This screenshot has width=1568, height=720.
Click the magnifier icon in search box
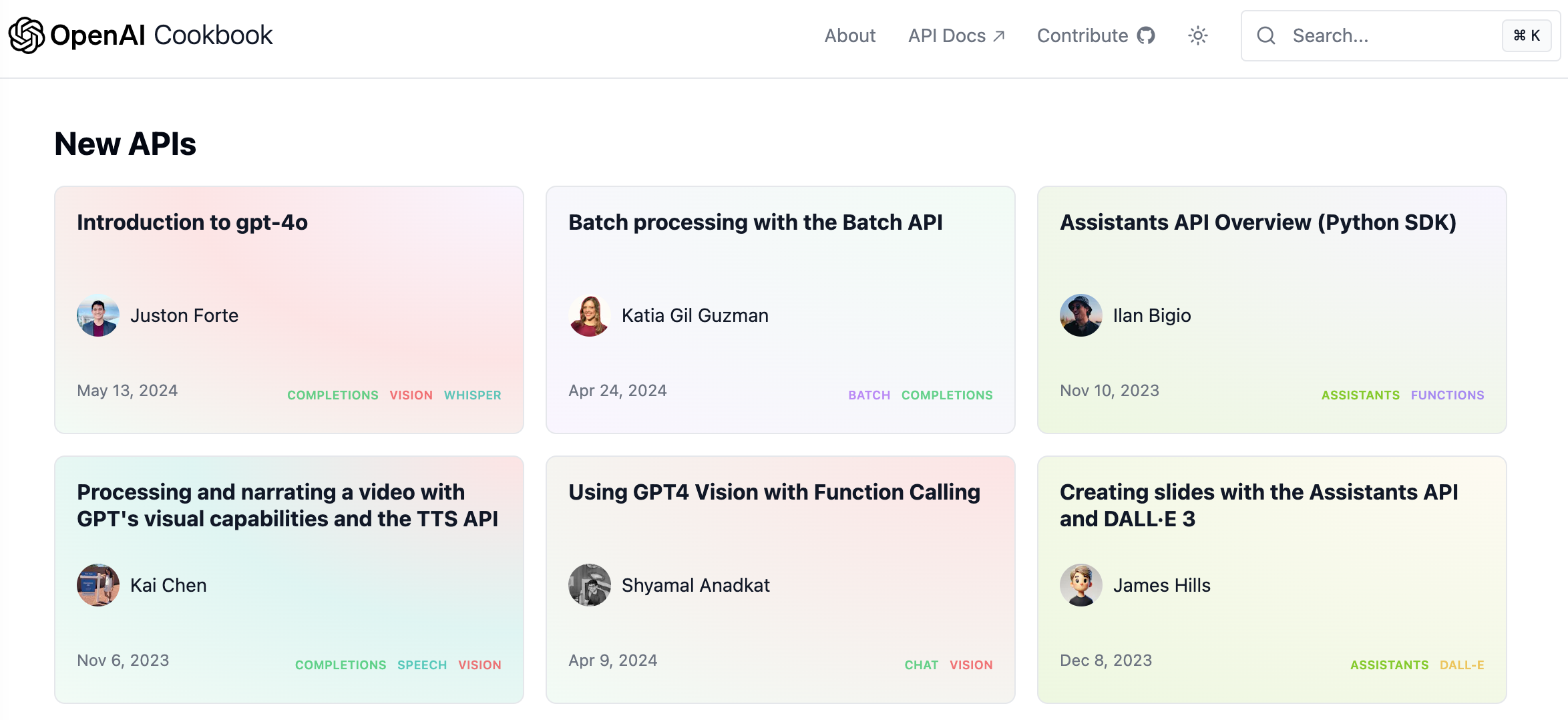coord(1265,35)
